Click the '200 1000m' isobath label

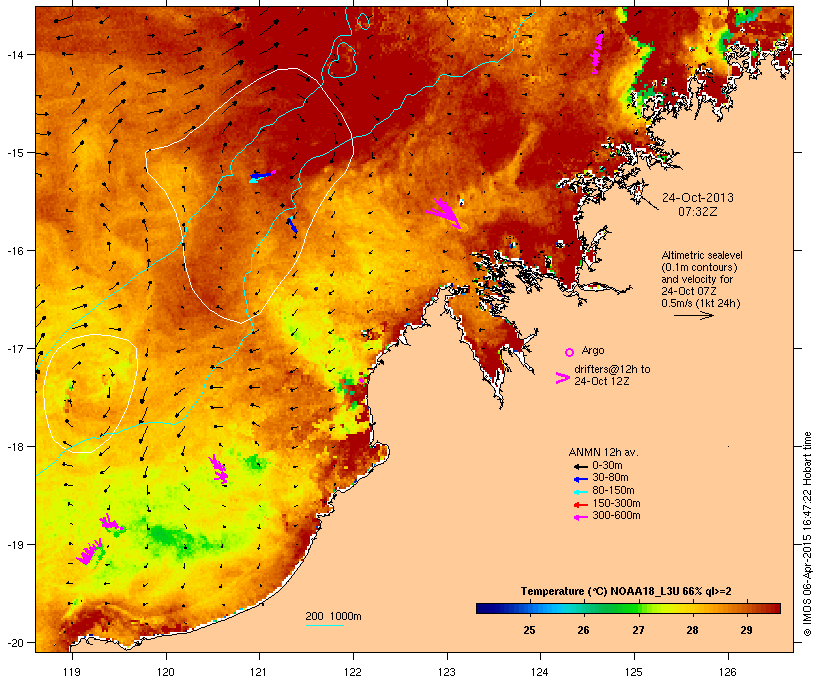333,616
